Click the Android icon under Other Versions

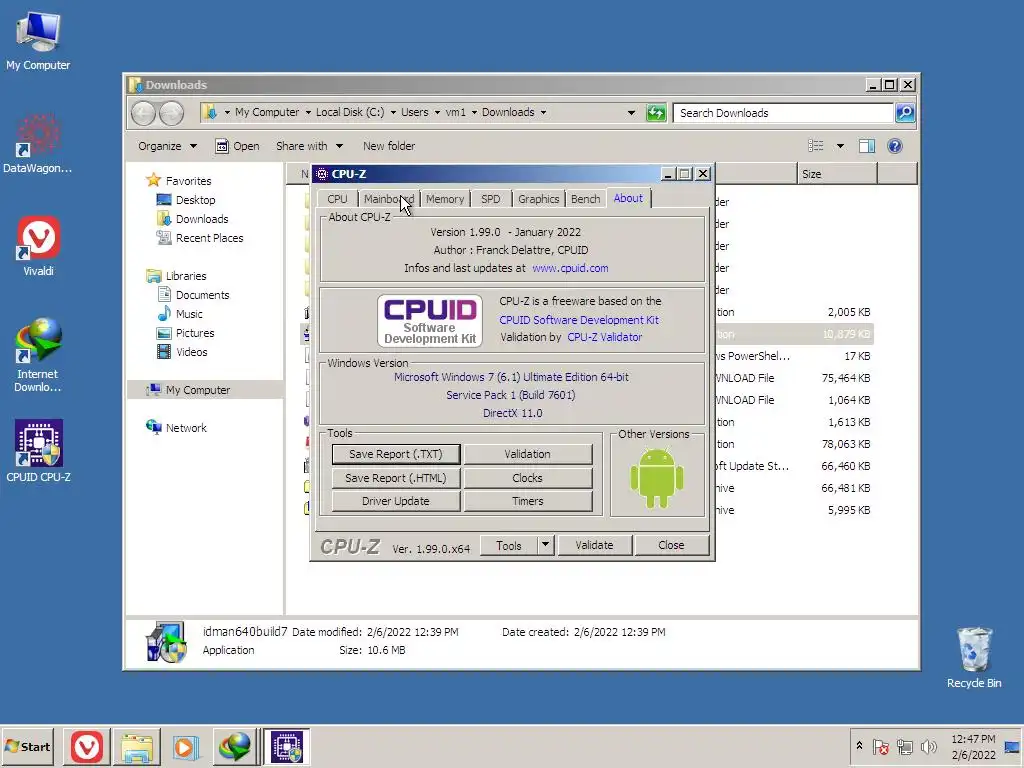656,477
